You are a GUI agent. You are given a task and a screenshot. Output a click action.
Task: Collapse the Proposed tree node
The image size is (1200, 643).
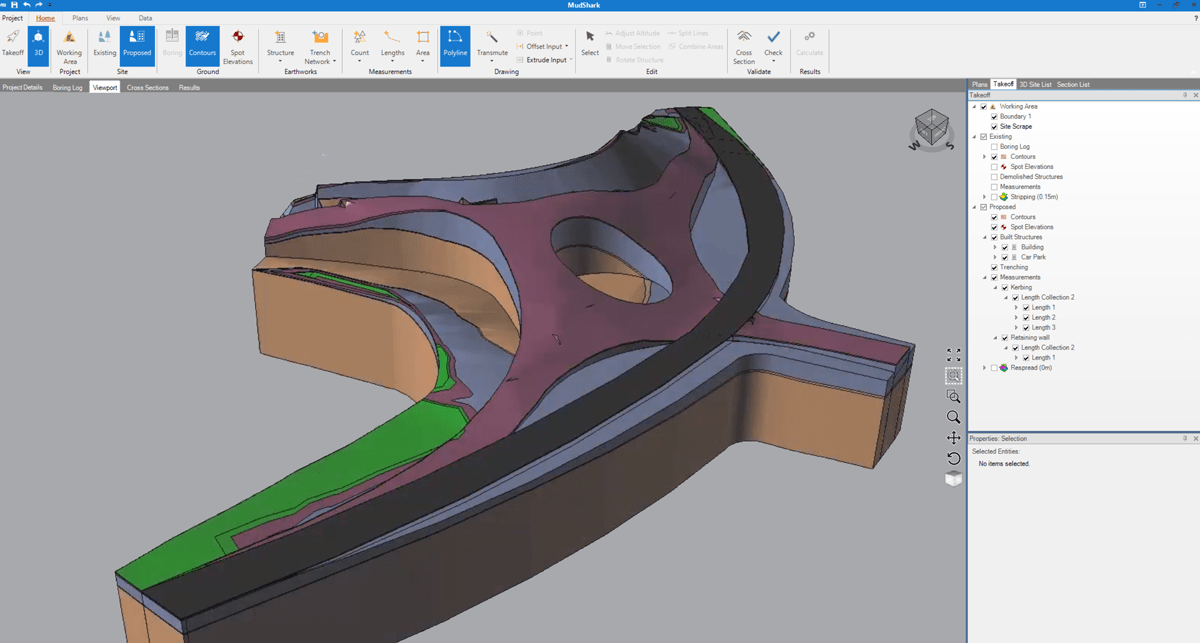[x=974, y=206]
